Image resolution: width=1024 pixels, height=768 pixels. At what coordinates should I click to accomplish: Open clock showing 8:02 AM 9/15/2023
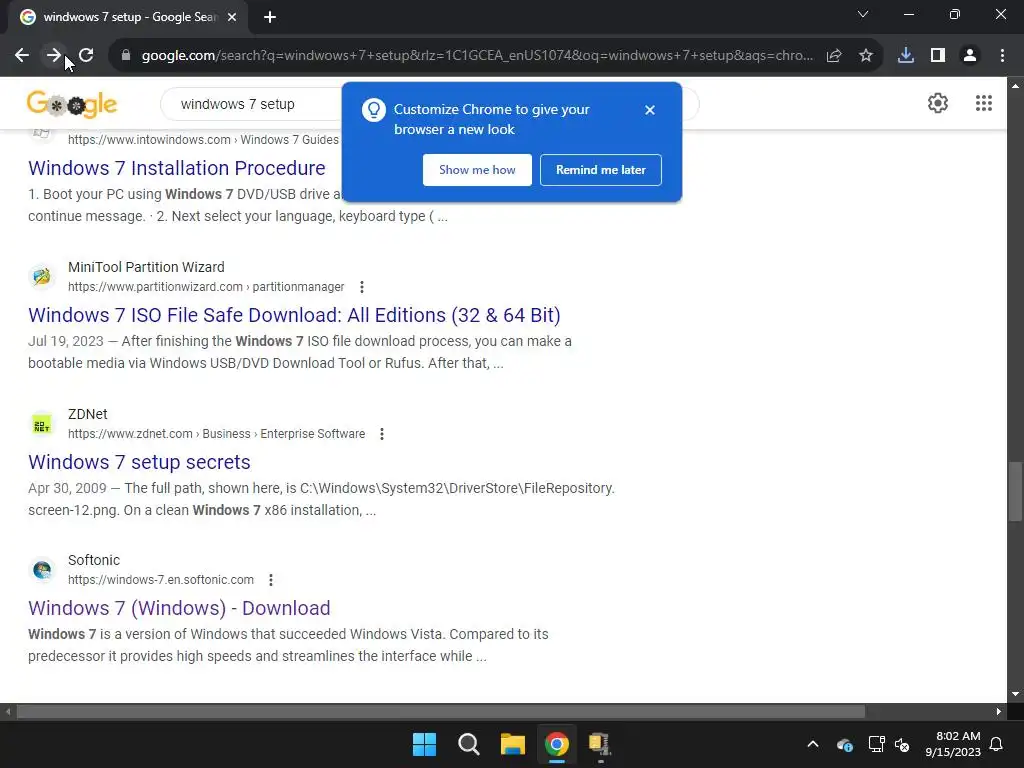click(x=953, y=744)
